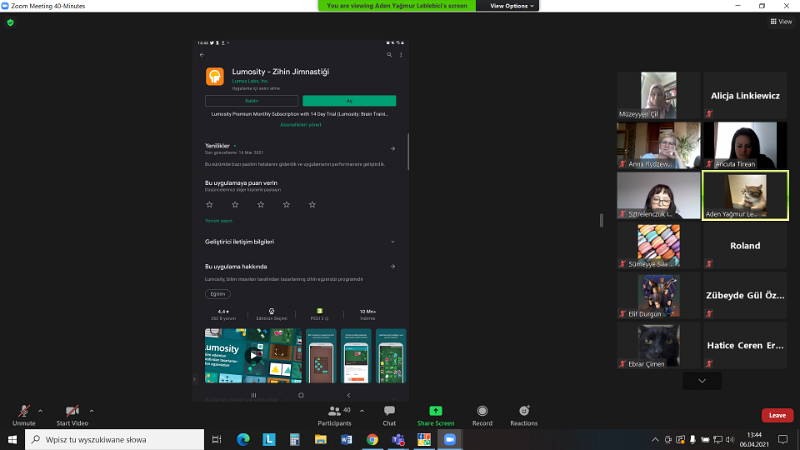Click the green encryption shield icon
This screenshot has width=800, height=450.
click(x=10, y=22)
